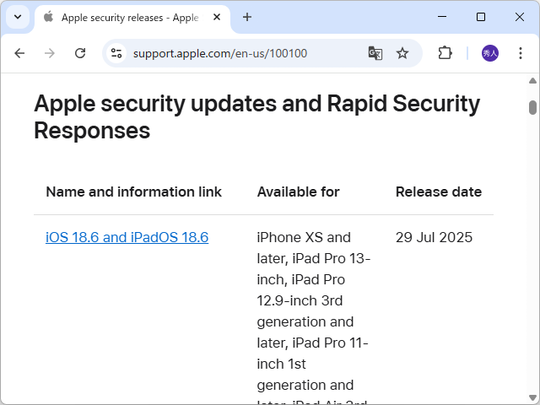Bookmark this page with the star icon
Viewport: 540px width, 405px height.
click(x=402, y=53)
